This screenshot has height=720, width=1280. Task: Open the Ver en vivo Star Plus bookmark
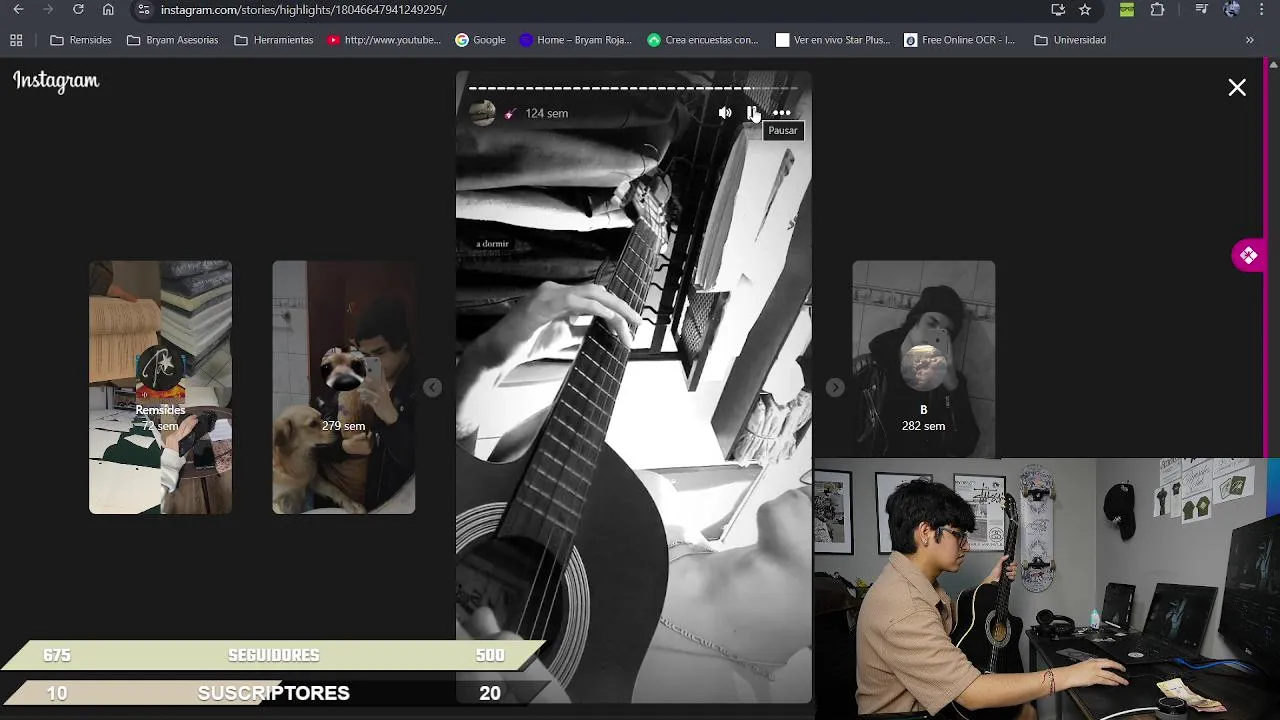point(833,40)
